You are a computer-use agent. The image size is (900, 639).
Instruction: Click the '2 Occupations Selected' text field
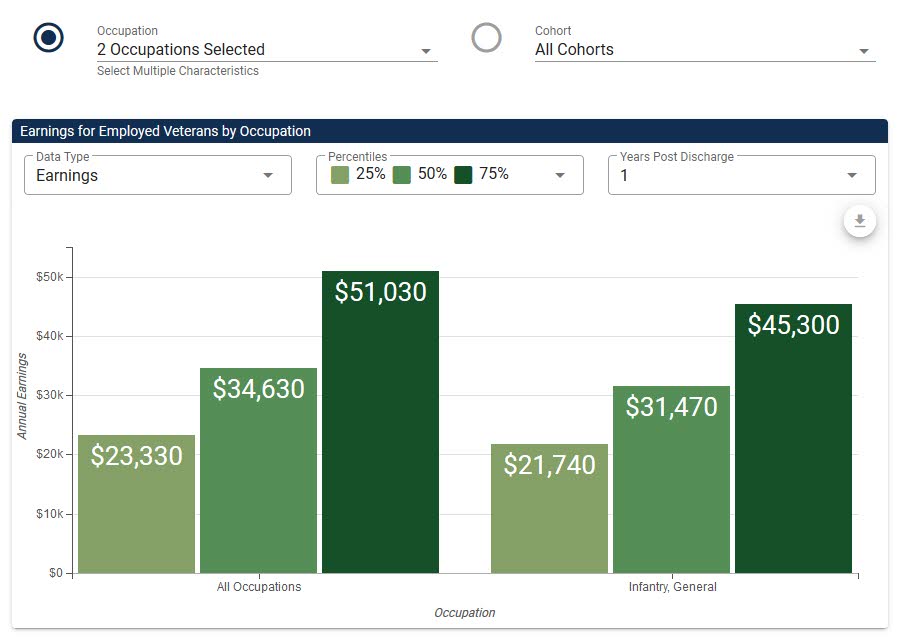[x=267, y=50]
